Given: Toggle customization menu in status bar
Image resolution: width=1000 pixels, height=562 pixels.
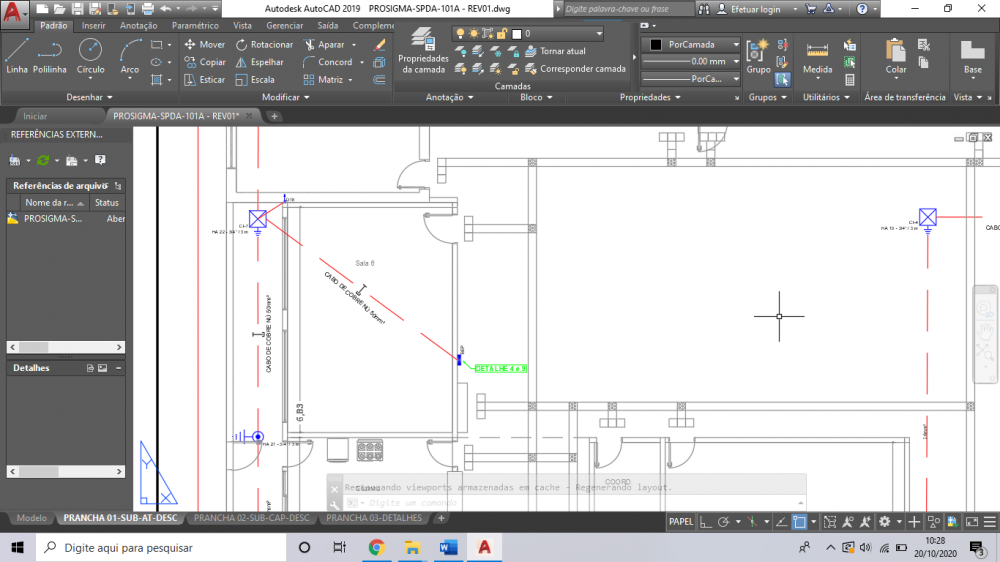Looking at the screenshot, I should pos(989,522).
